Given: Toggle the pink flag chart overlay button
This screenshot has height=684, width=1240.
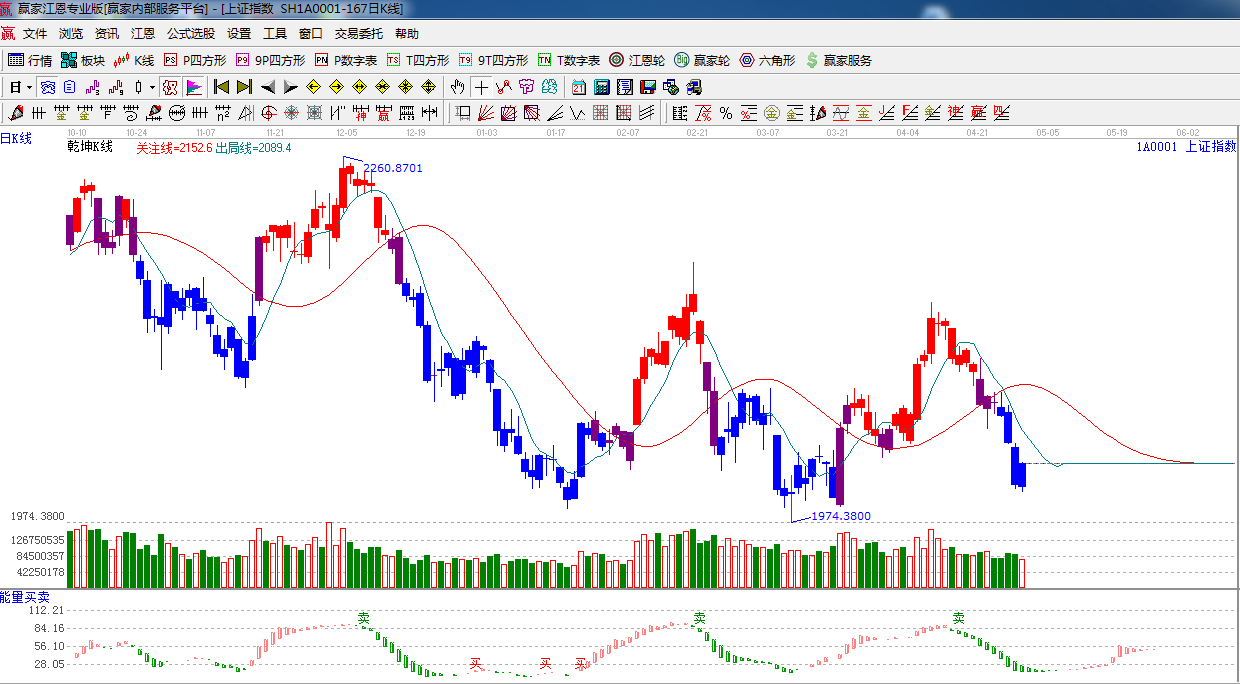Looking at the screenshot, I should (193, 87).
